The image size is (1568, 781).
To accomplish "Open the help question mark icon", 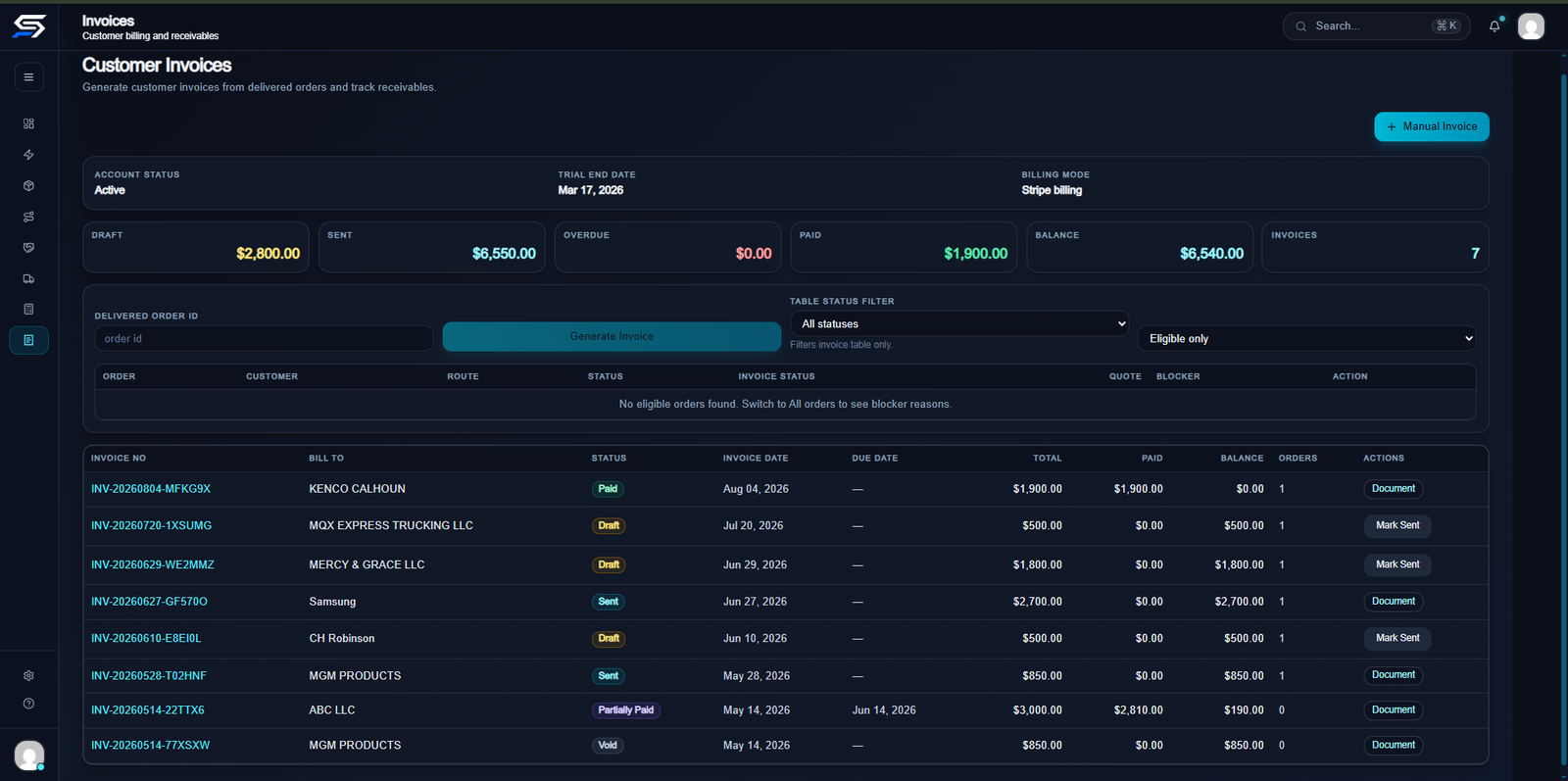I will coord(28,704).
